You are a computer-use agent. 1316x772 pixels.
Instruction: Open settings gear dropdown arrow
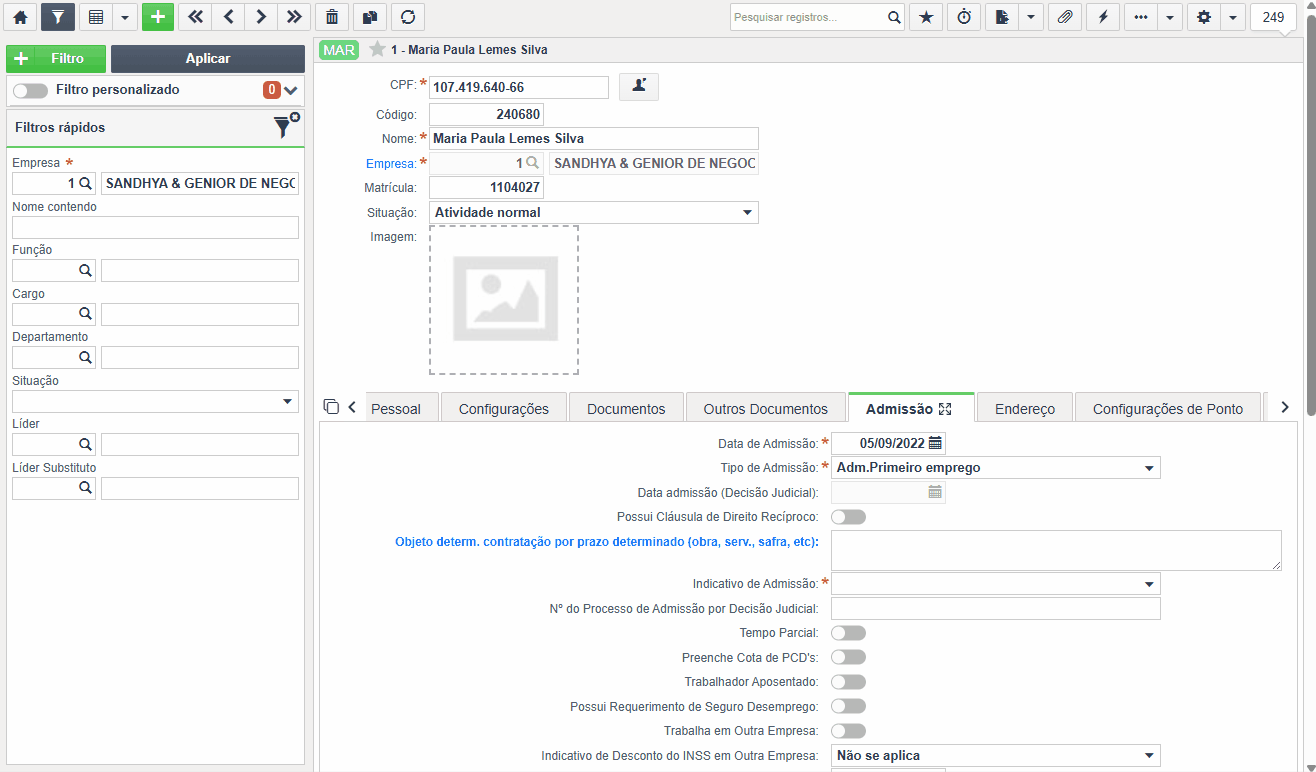[x=1234, y=17]
